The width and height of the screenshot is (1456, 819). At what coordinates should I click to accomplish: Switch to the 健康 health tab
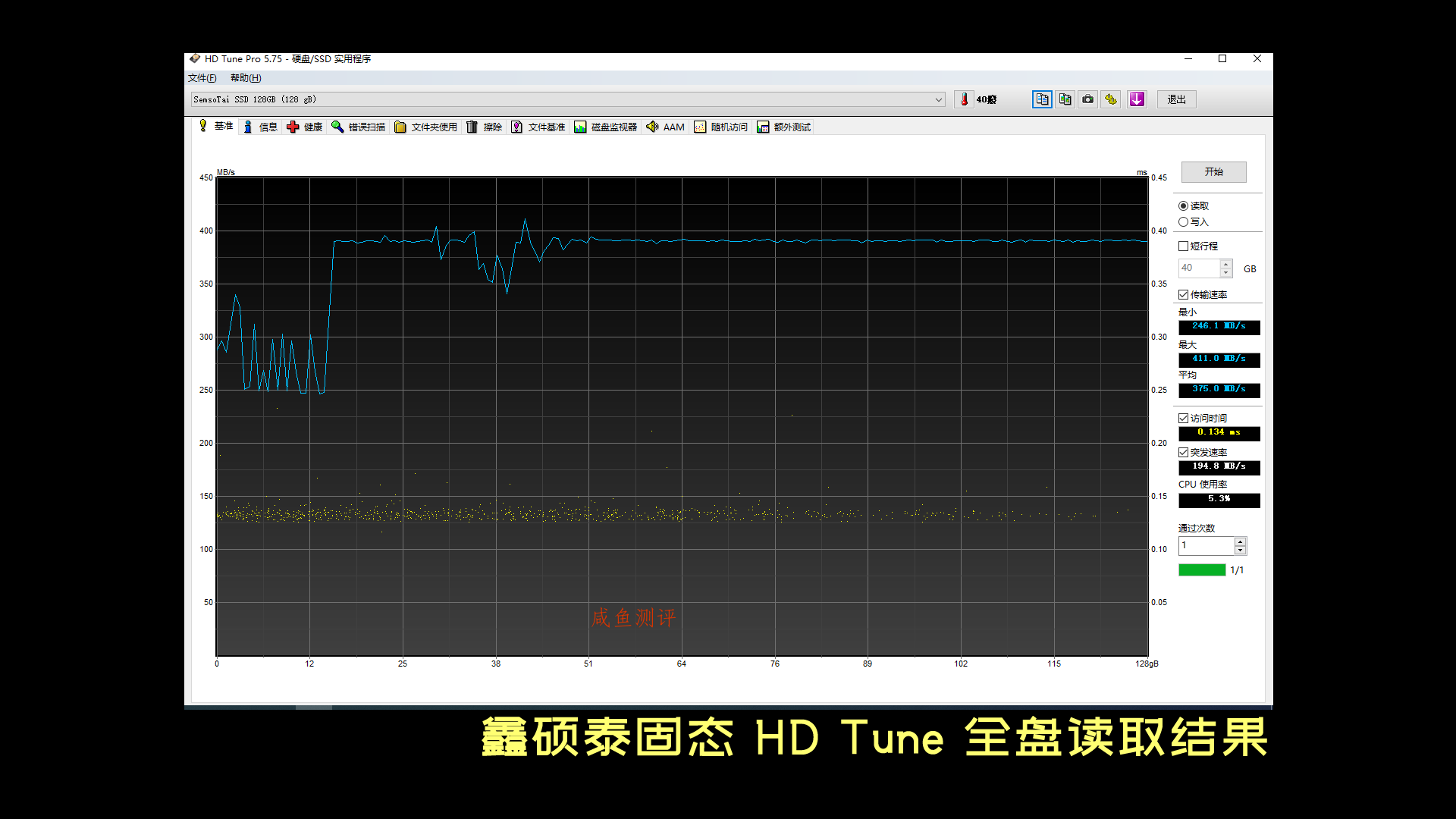[305, 127]
